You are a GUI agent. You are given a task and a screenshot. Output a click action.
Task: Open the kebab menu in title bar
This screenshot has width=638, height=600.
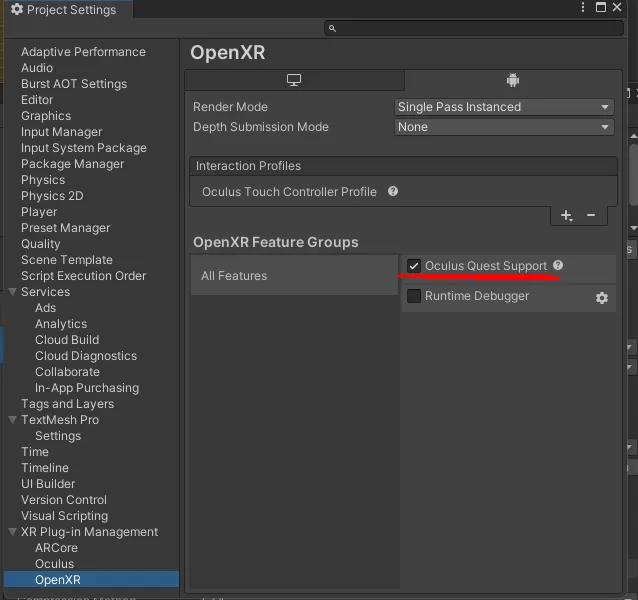click(583, 7)
